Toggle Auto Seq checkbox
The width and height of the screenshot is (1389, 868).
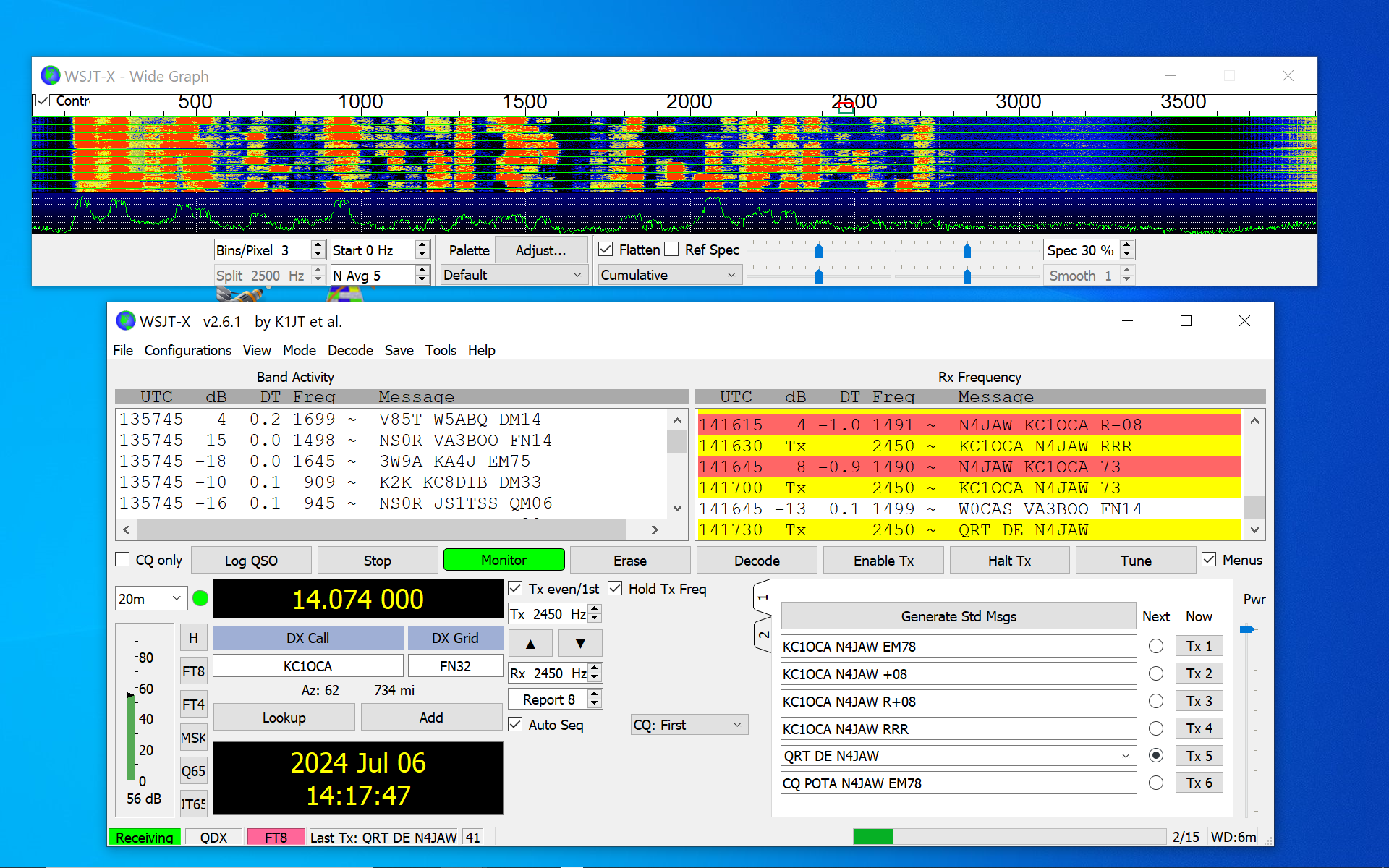(x=515, y=724)
